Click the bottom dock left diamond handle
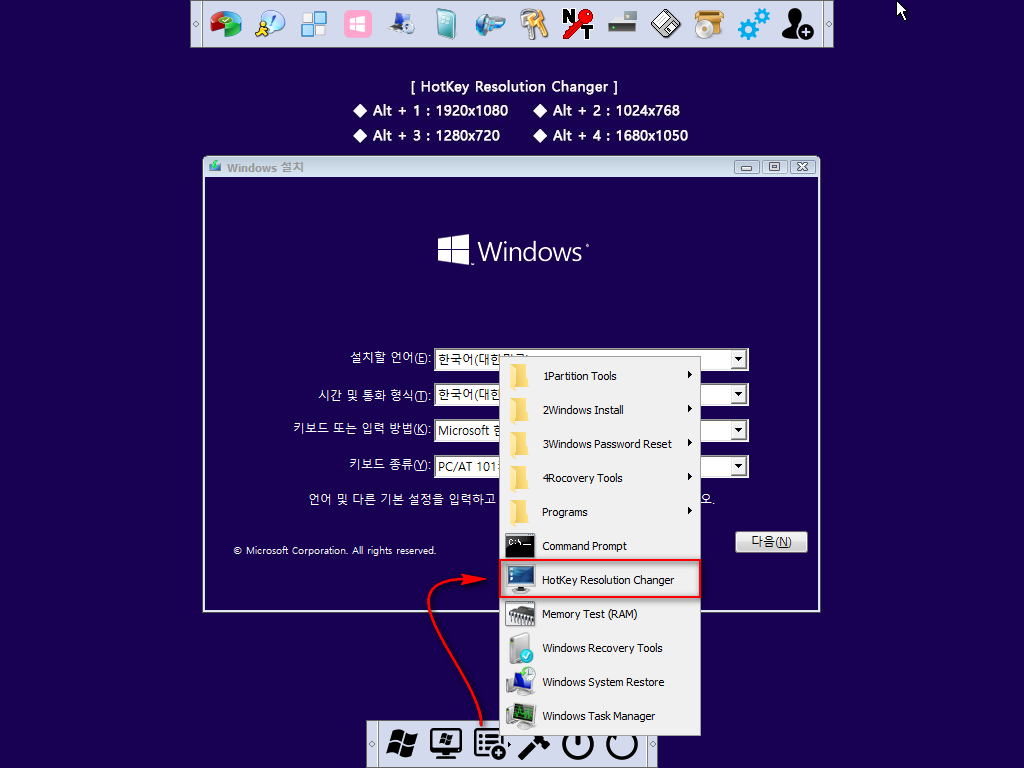The height and width of the screenshot is (768, 1024). coord(372,744)
